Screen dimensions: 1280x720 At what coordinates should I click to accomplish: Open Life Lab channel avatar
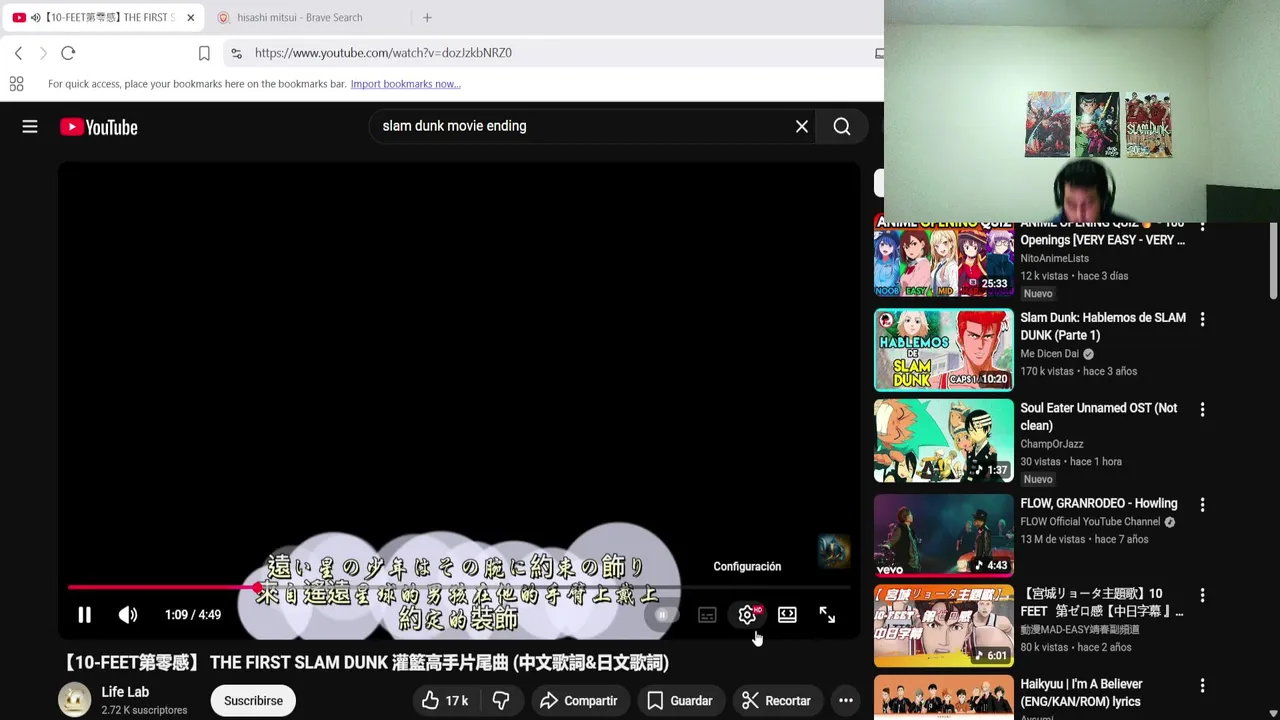click(x=74, y=701)
